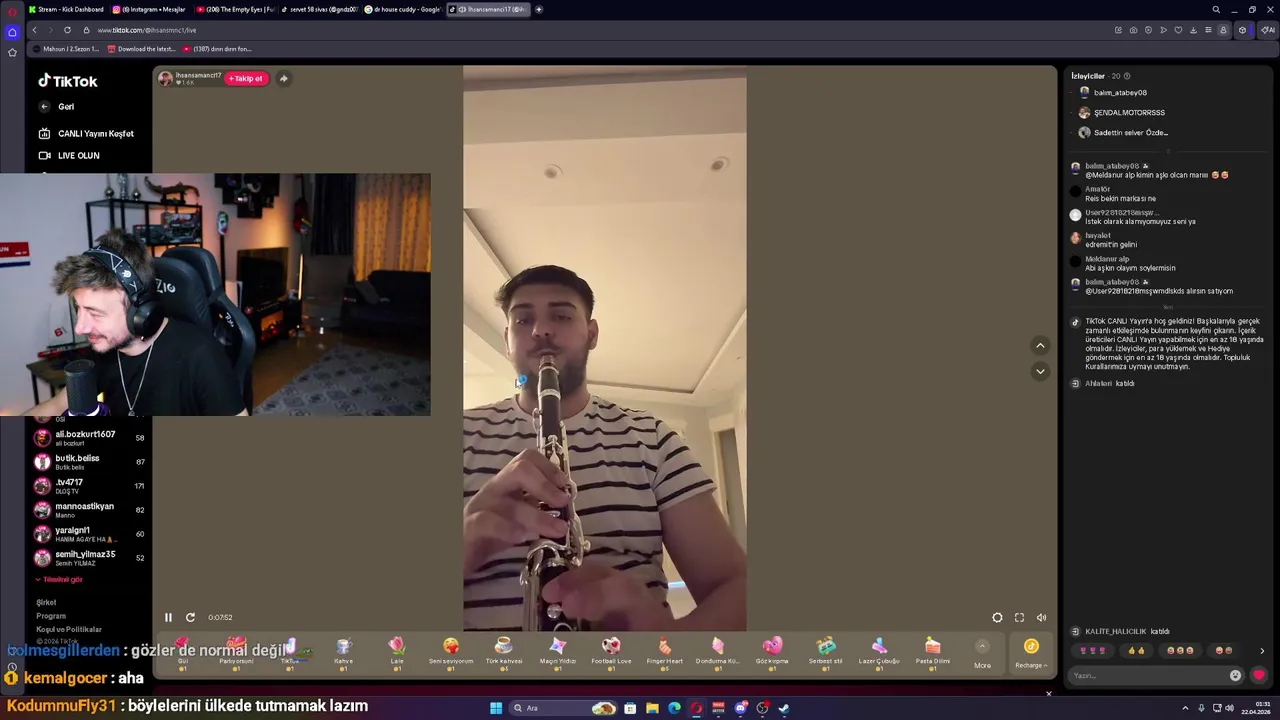1280x720 pixels.
Task: Switch to The Empty Eyes YouTube tab
Action: [234, 9]
